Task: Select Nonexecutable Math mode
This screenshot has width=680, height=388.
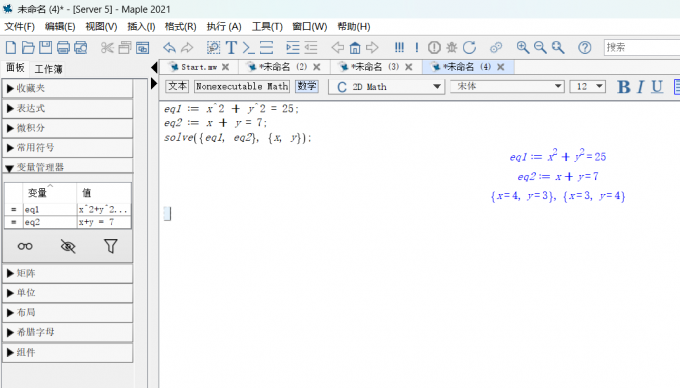Action: (x=242, y=86)
